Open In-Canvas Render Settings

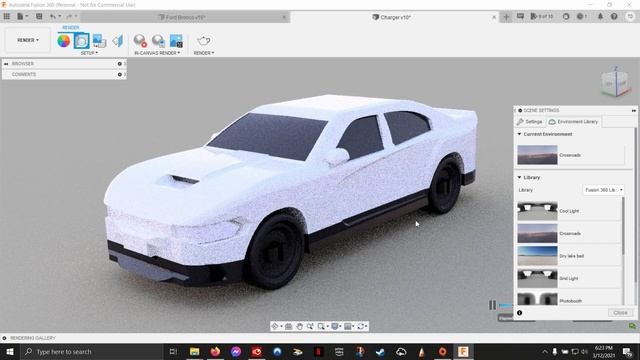pyautogui.click(x=158, y=41)
